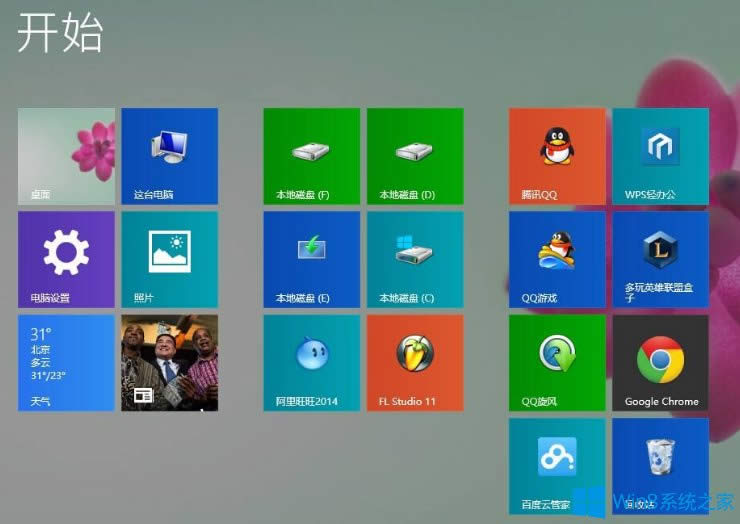Launch the 照片 photos tile
Screen dimensions: 740x524
coord(169,258)
